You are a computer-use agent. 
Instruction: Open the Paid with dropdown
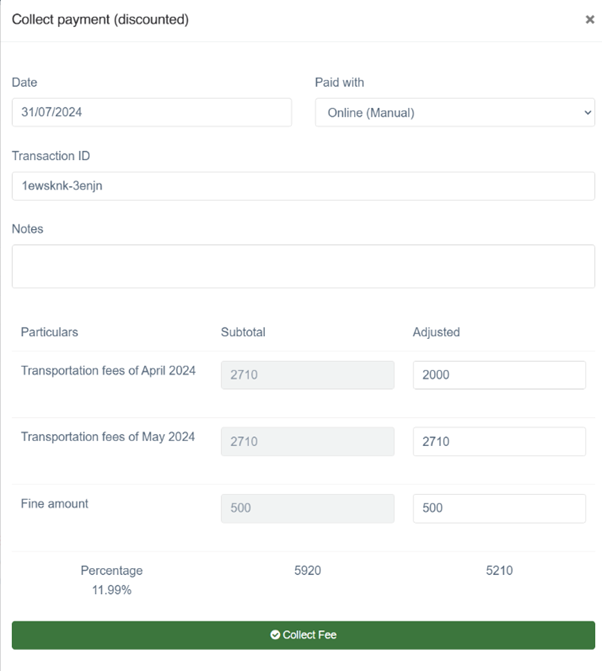[455, 113]
